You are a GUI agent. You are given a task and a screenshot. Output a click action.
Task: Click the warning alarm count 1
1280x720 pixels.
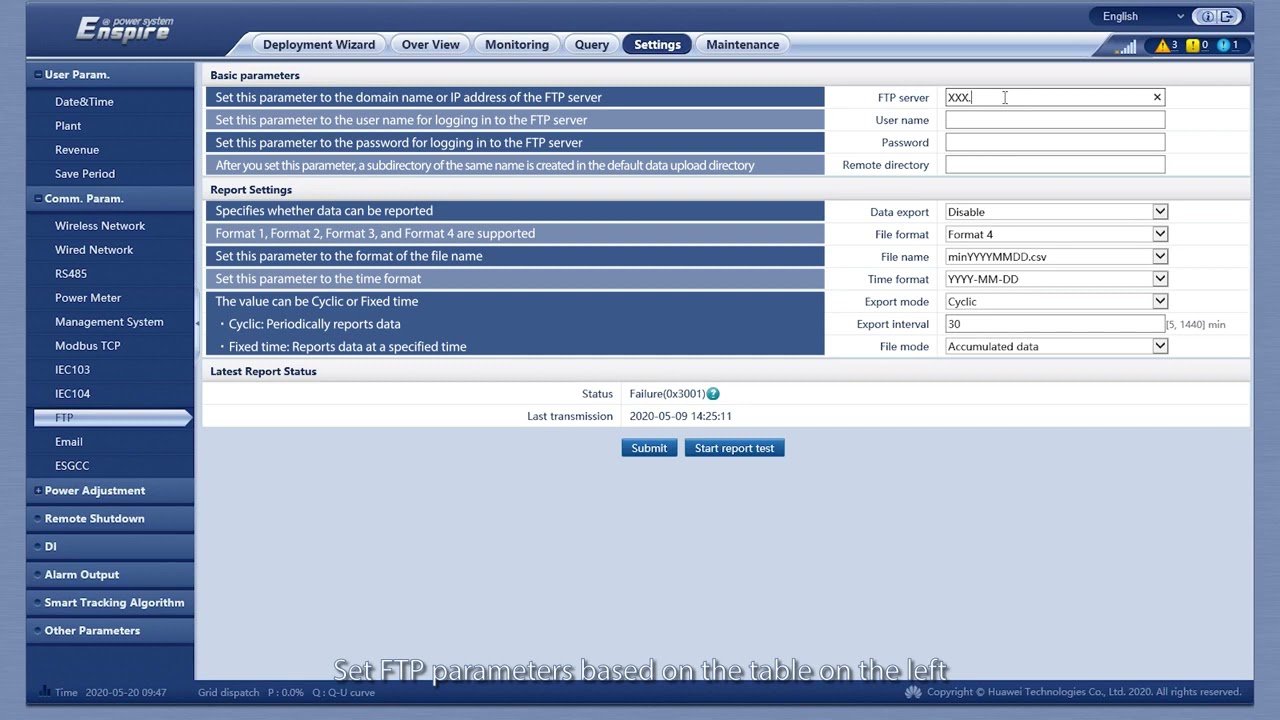1235,45
